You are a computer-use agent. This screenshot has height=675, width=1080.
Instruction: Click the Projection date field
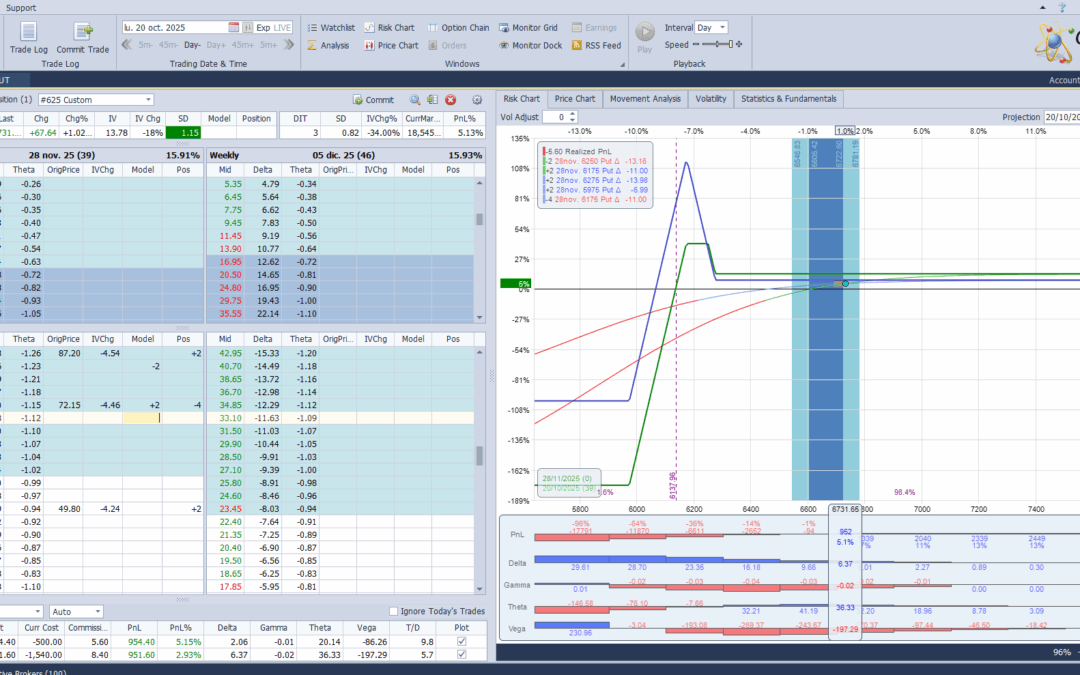[1061, 117]
